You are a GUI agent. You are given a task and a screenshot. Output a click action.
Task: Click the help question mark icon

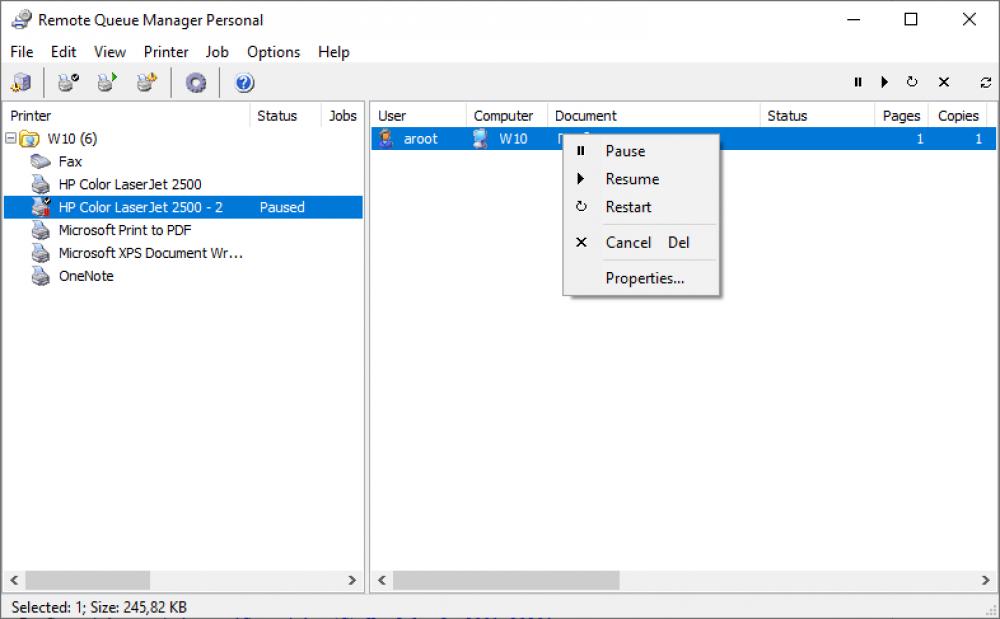(243, 82)
